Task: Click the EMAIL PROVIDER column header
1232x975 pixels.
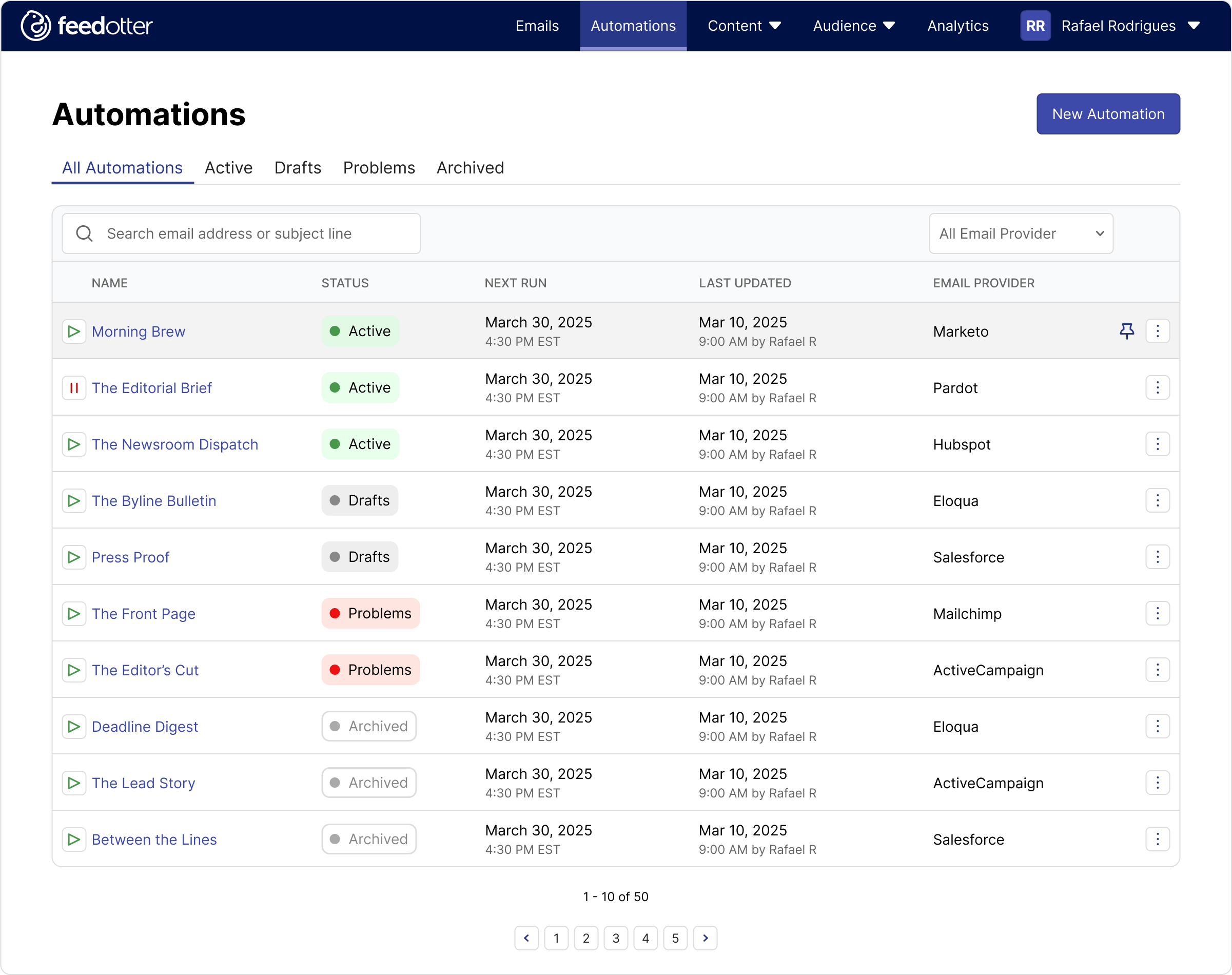Action: pos(983,283)
